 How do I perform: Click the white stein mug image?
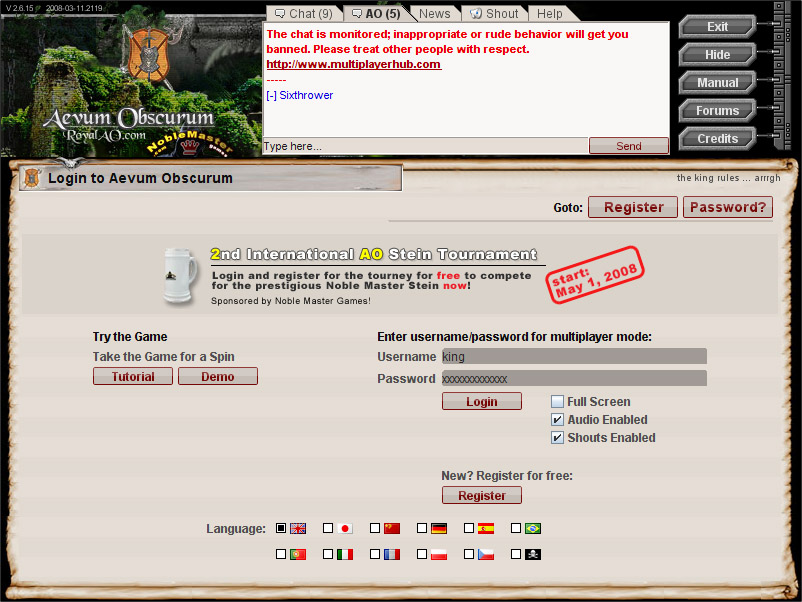pos(180,276)
